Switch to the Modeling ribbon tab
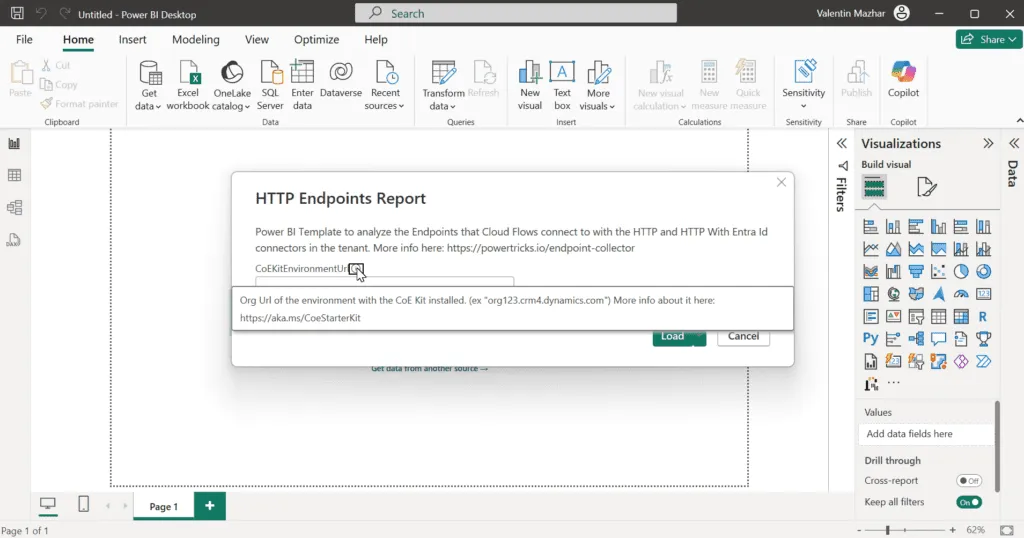1024x538 pixels. pos(196,39)
